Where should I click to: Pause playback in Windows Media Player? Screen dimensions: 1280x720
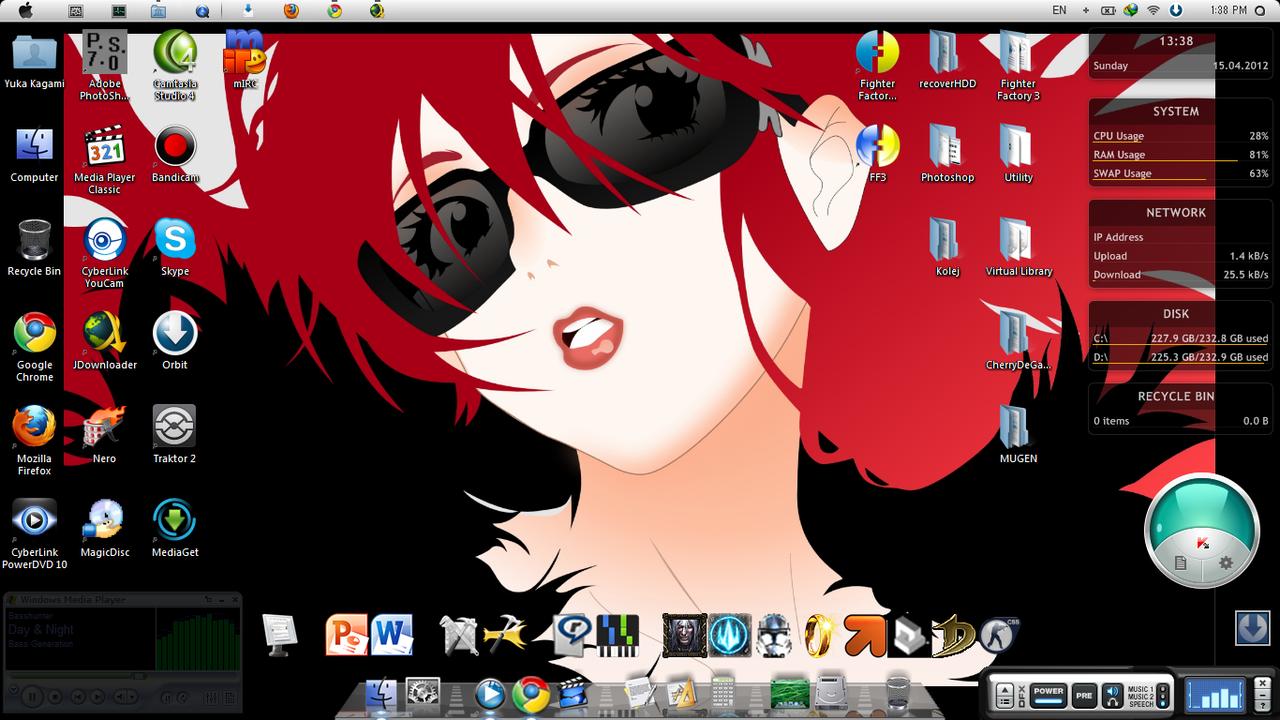[32, 696]
